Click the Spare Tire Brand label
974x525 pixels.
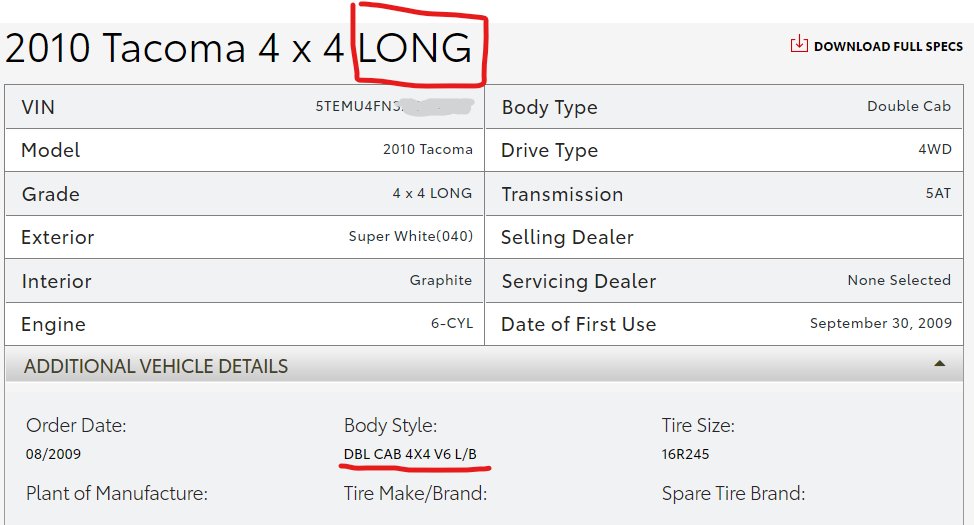tap(734, 493)
